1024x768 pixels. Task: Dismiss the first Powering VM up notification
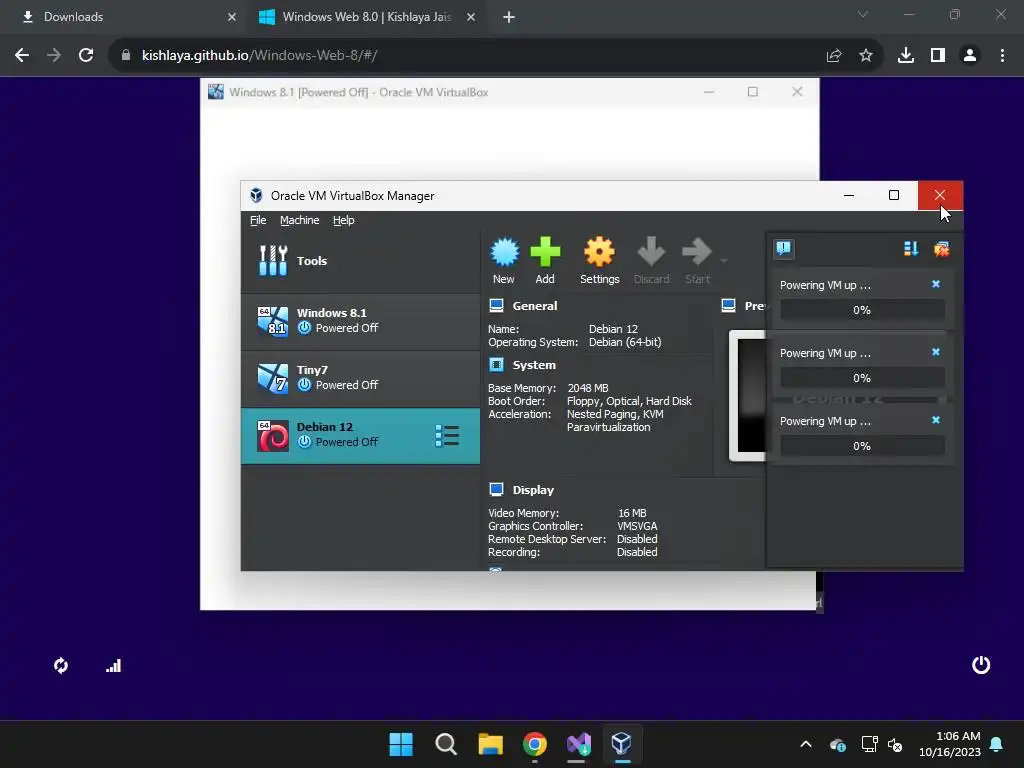[x=936, y=284]
